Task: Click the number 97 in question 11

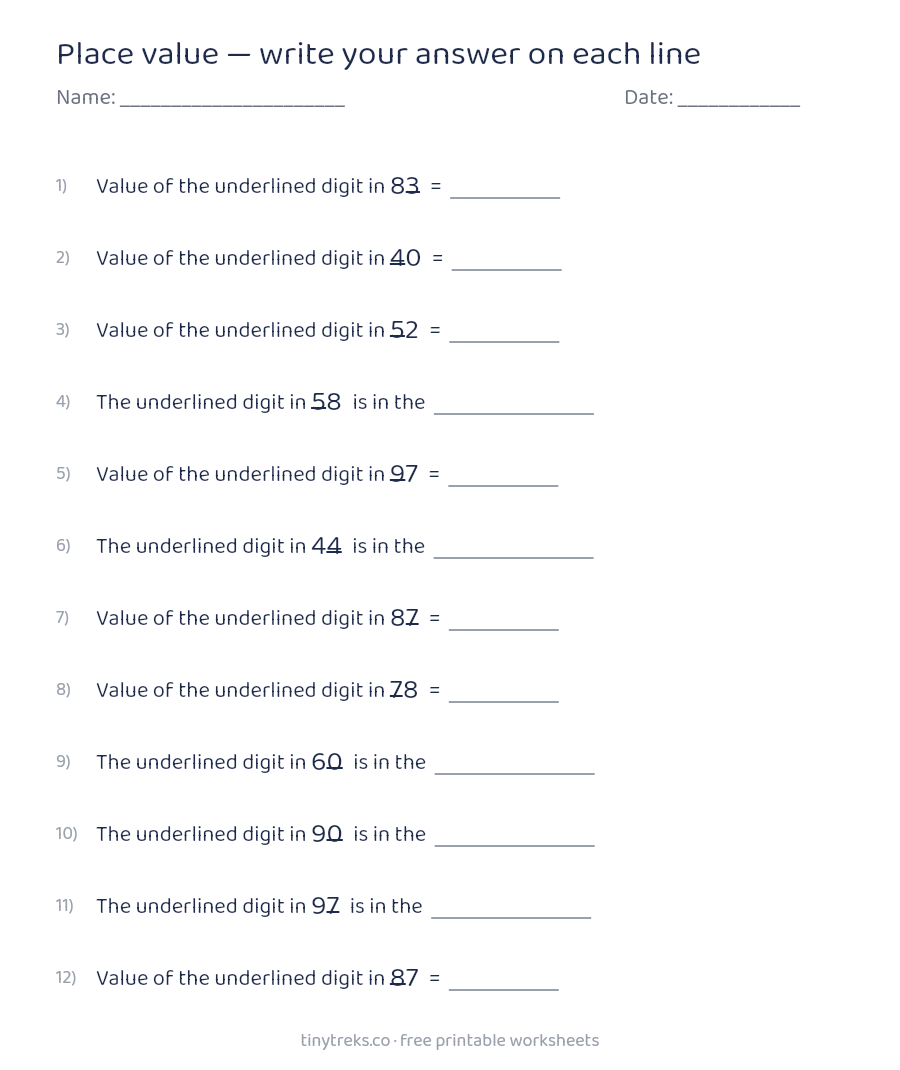Action: point(325,906)
